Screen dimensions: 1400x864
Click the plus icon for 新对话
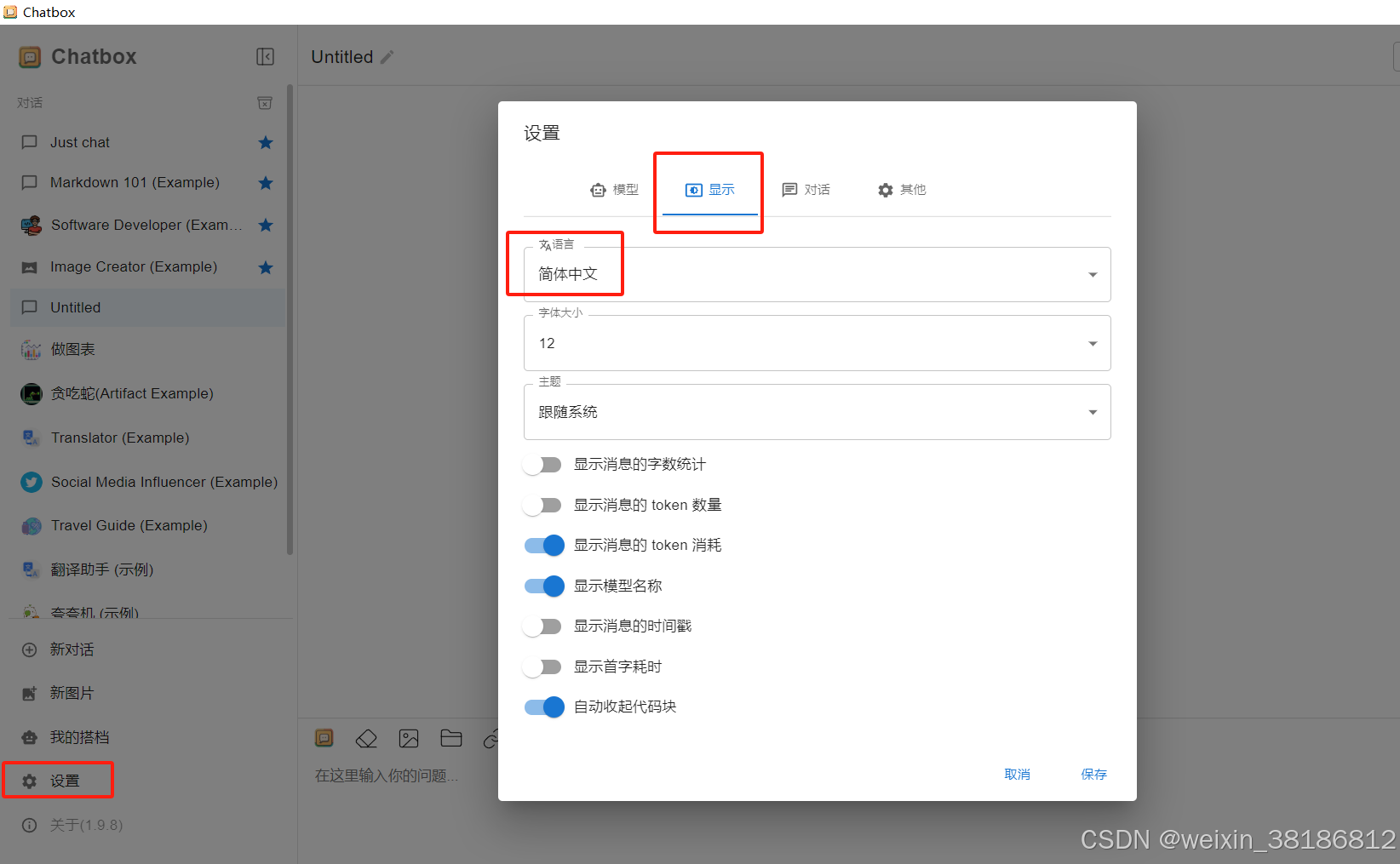coord(29,649)
